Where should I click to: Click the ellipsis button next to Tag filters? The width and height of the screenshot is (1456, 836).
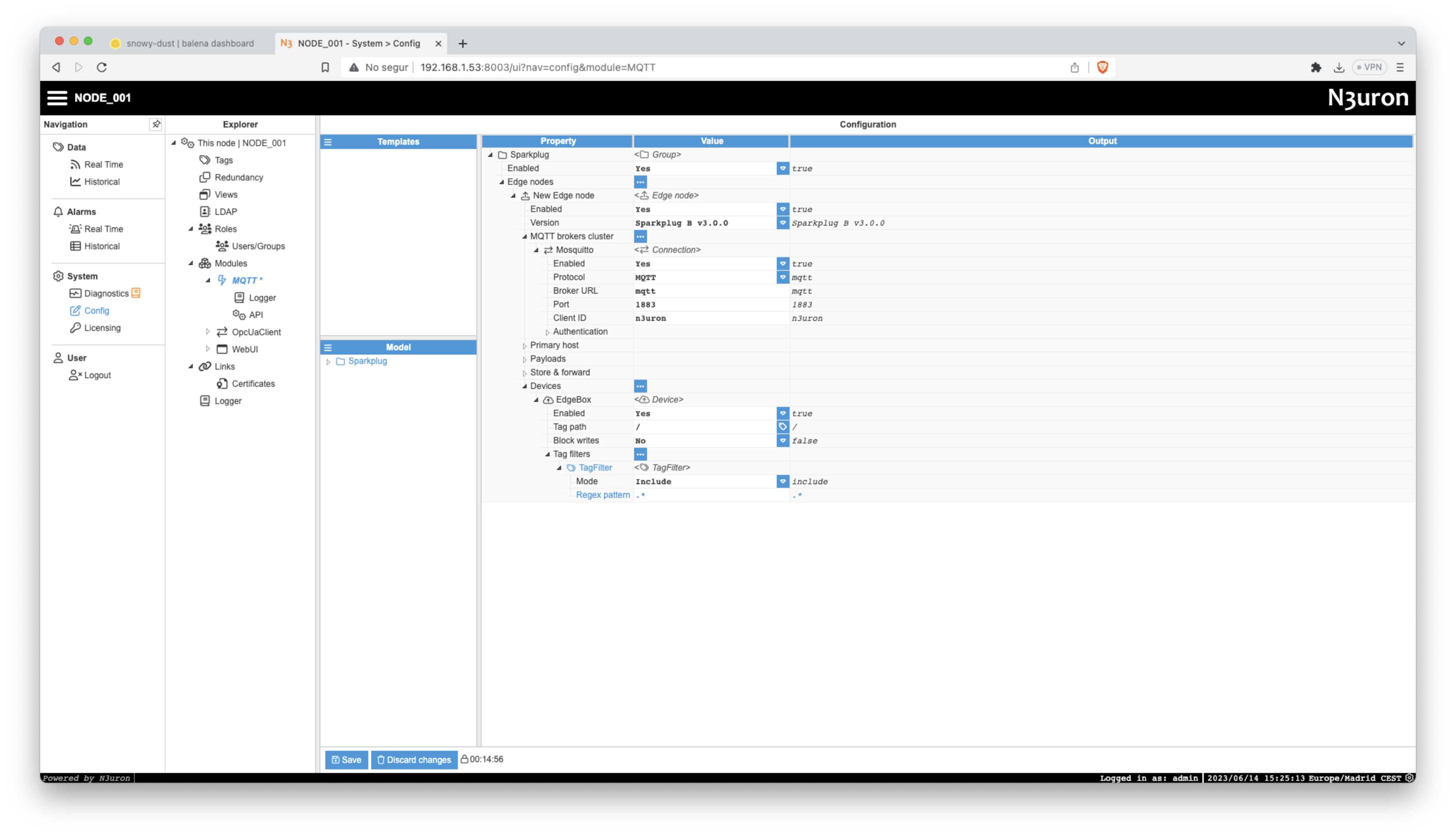click(640, 454)
